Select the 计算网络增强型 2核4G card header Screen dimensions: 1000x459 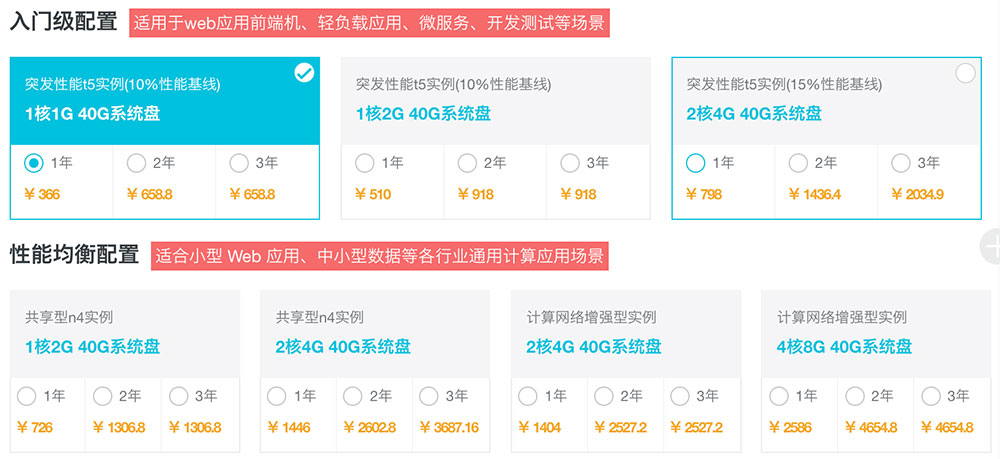coord(626,333)
